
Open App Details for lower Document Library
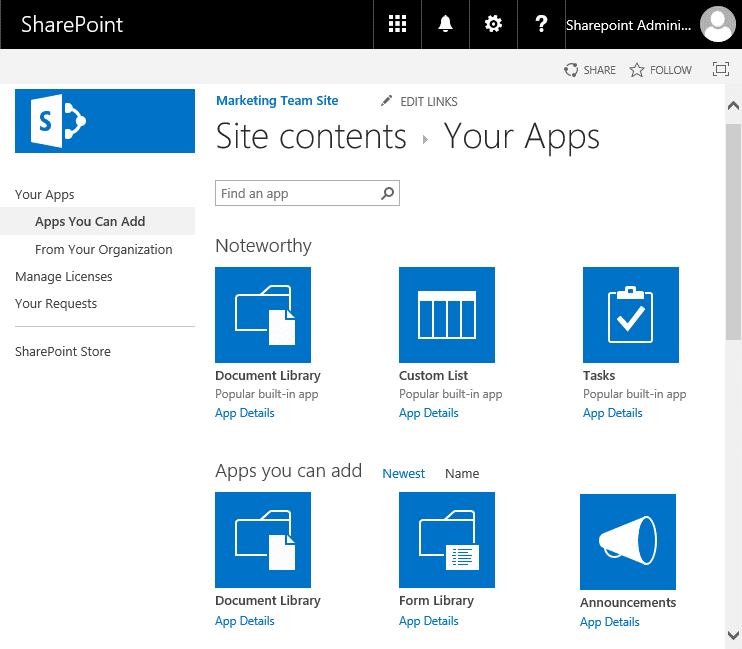[x=245, y=621]
